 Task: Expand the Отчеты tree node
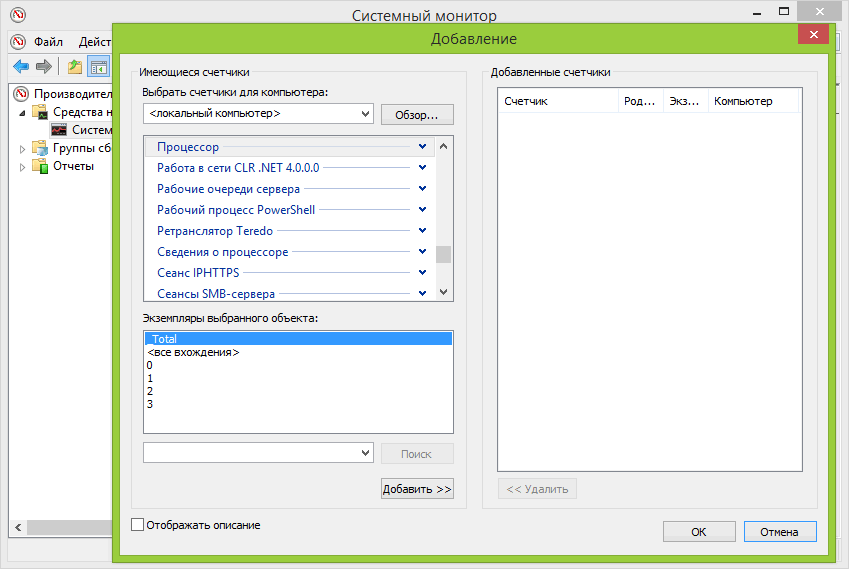click(23, 166)
